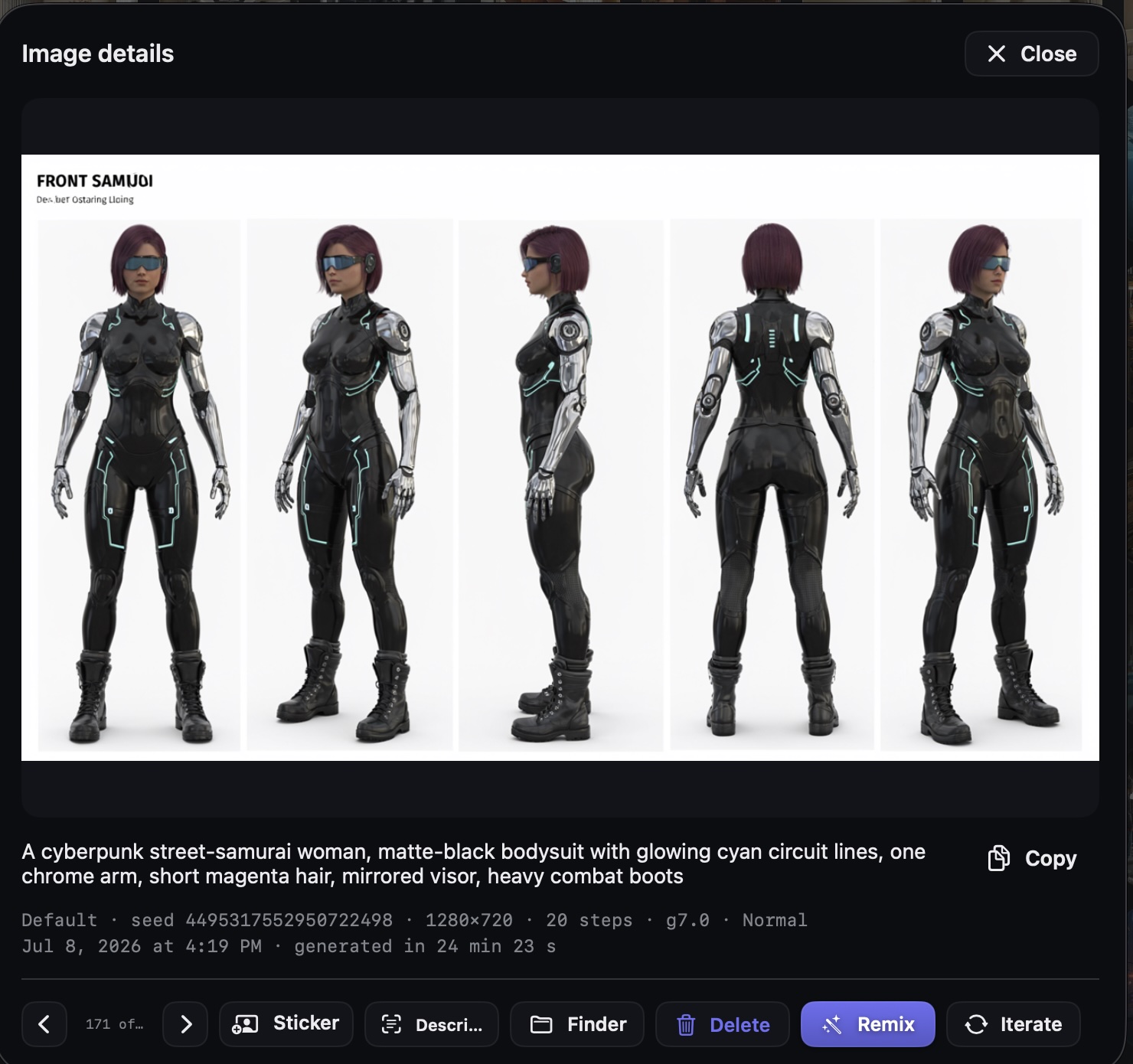Click the Describe scan-text icon
The height and width of the screenshot is (1064, 1133).
click(x=391, y=1024)
